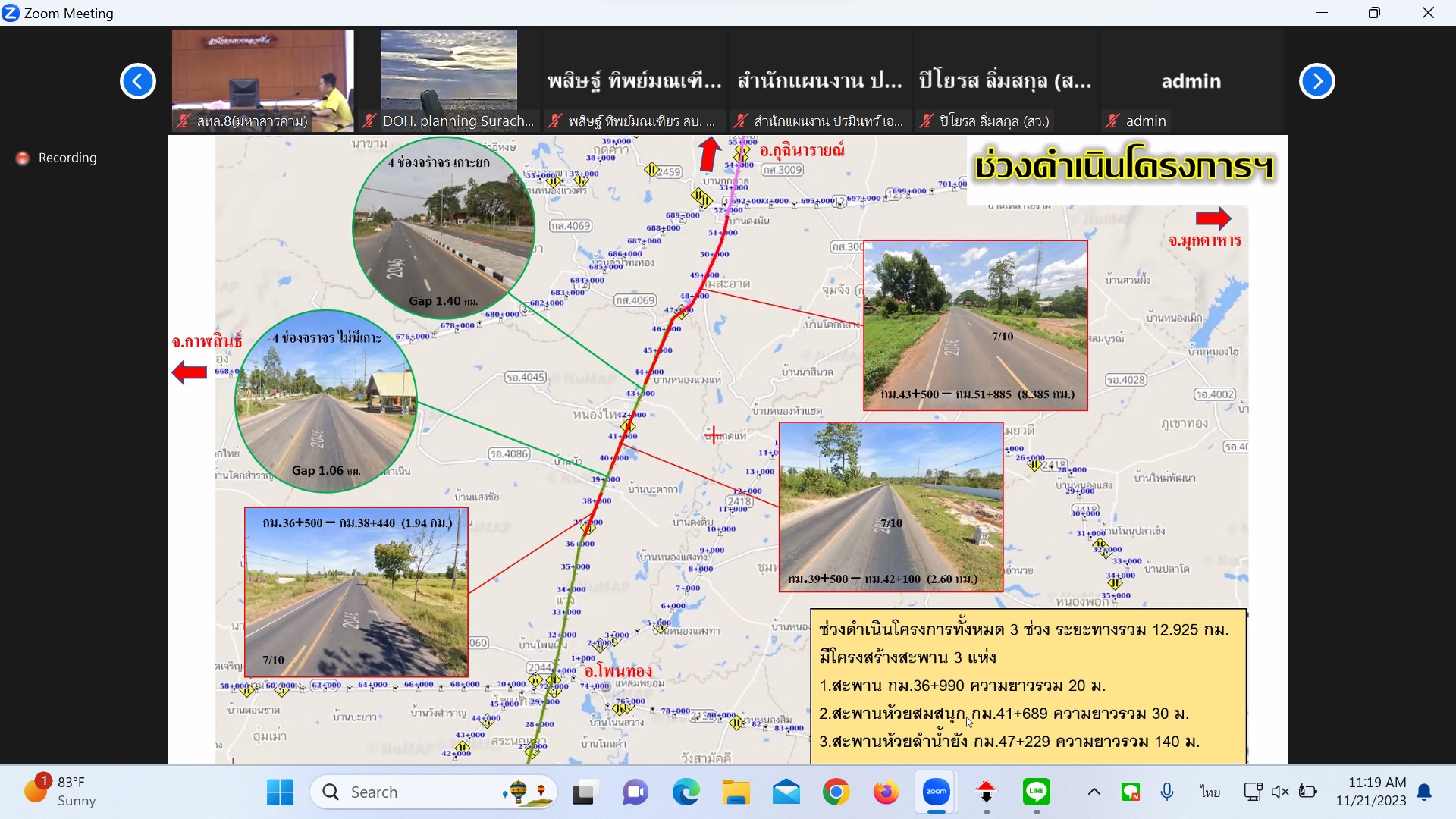Expand hidden system tray icons chevron
Screen dimensions: 1456x819
[x=1094, y=792]
